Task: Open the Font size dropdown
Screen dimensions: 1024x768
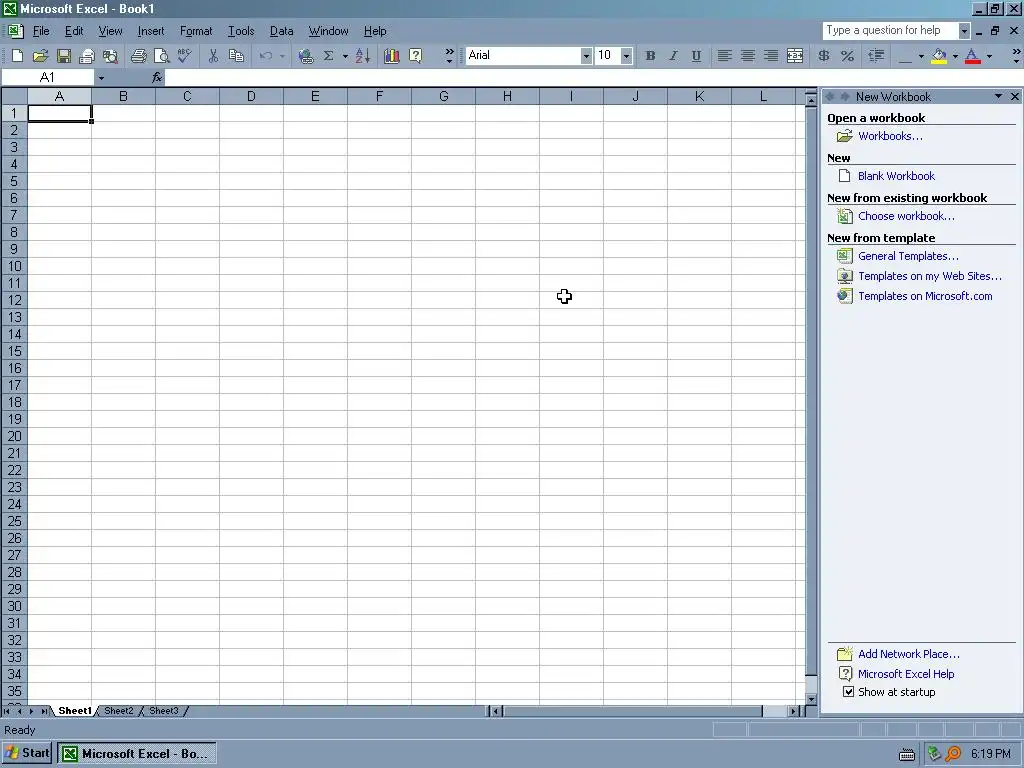Action: tap(626, 56)
